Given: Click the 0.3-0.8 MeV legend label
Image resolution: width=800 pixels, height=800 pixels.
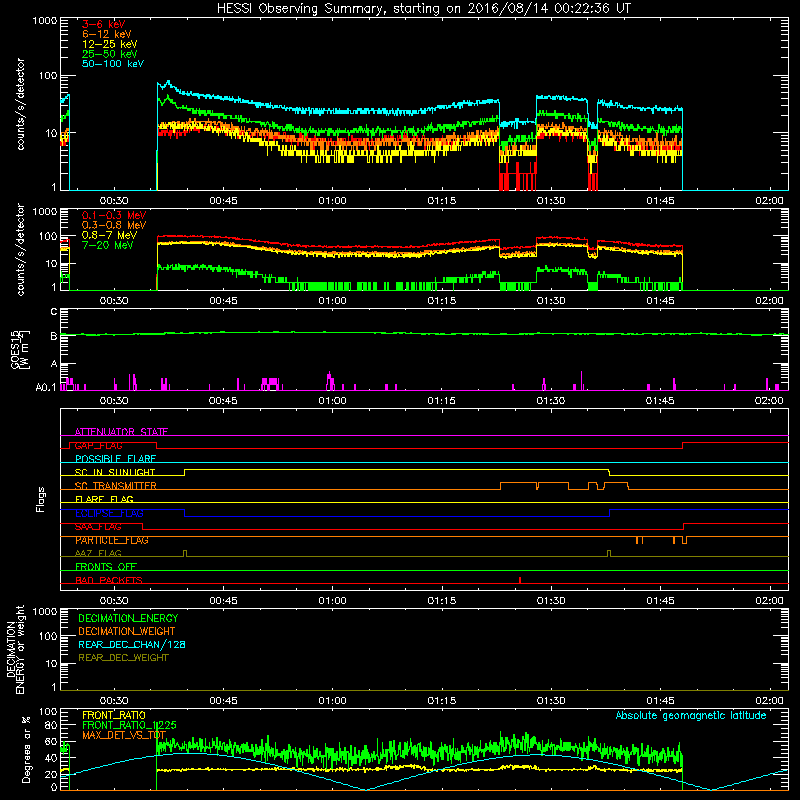Looking at the screenshot, I should coord(114,225).
